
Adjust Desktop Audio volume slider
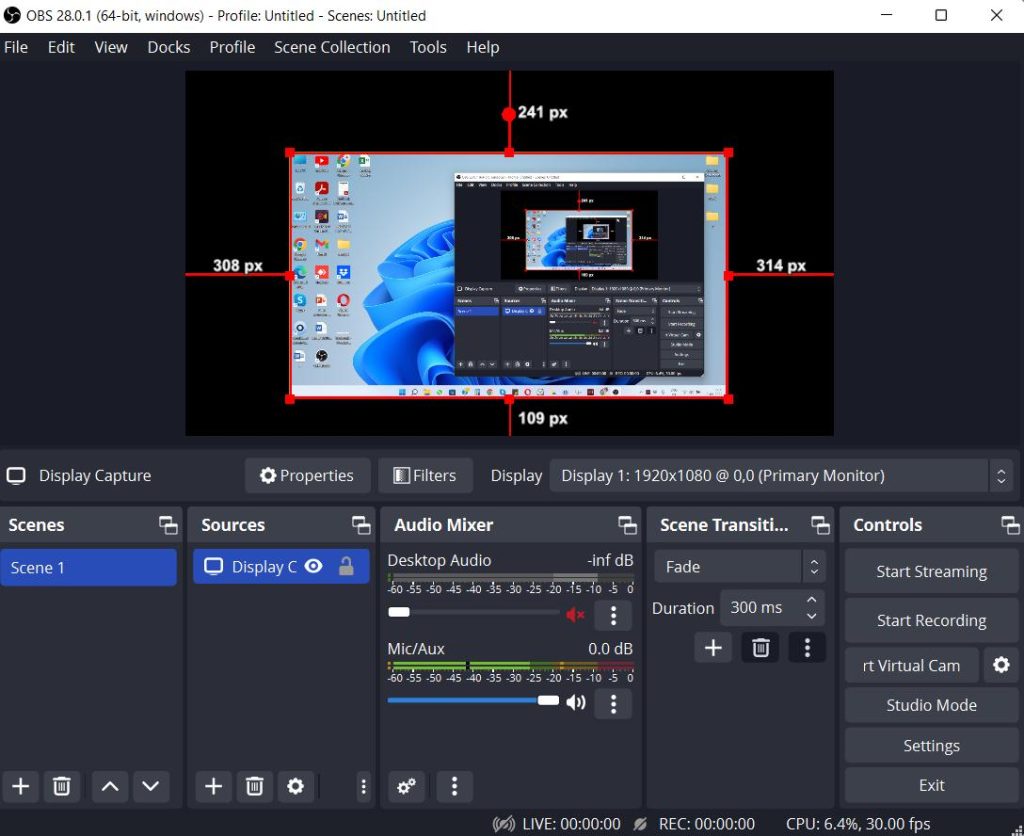pyautogui.click(x=473, y=613)
